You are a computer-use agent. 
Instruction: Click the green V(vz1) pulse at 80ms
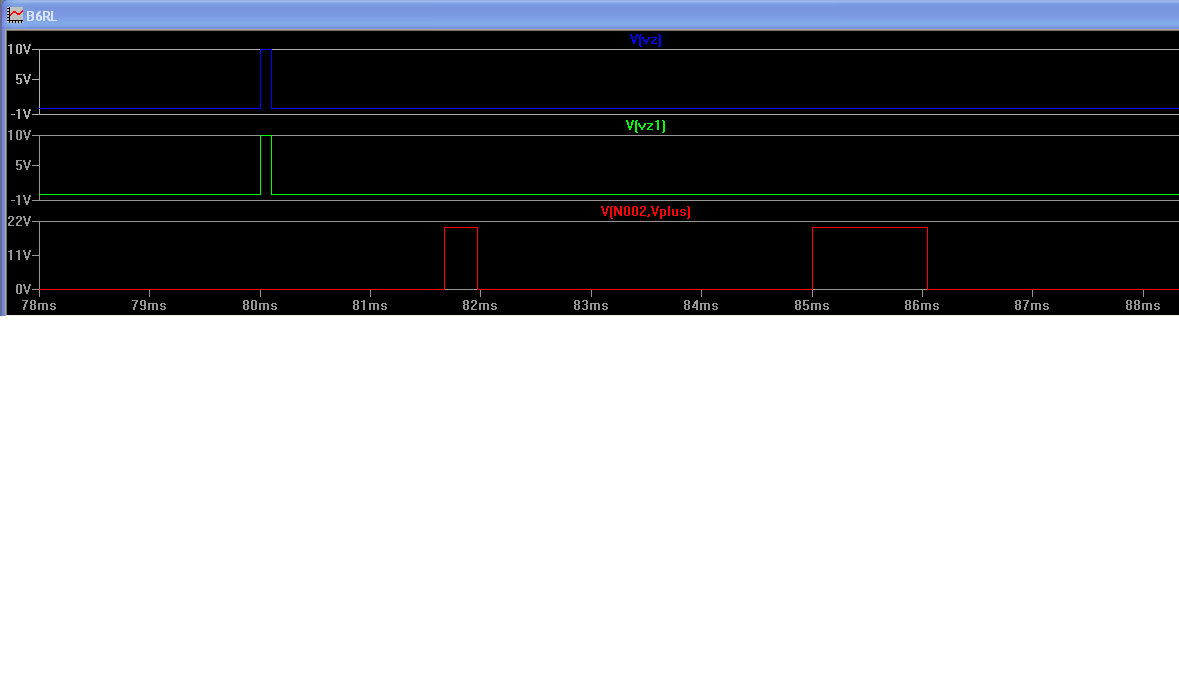pos(266,165)
